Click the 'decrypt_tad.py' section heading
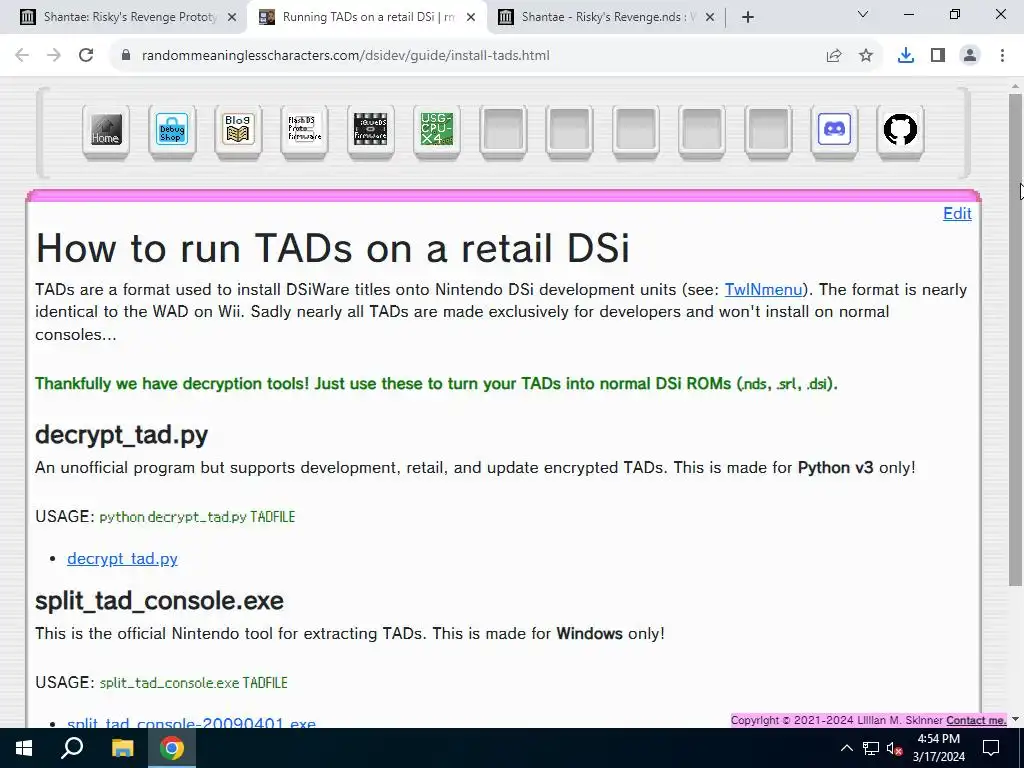The height and width of the screenshot is (768, 1024). 121,434
